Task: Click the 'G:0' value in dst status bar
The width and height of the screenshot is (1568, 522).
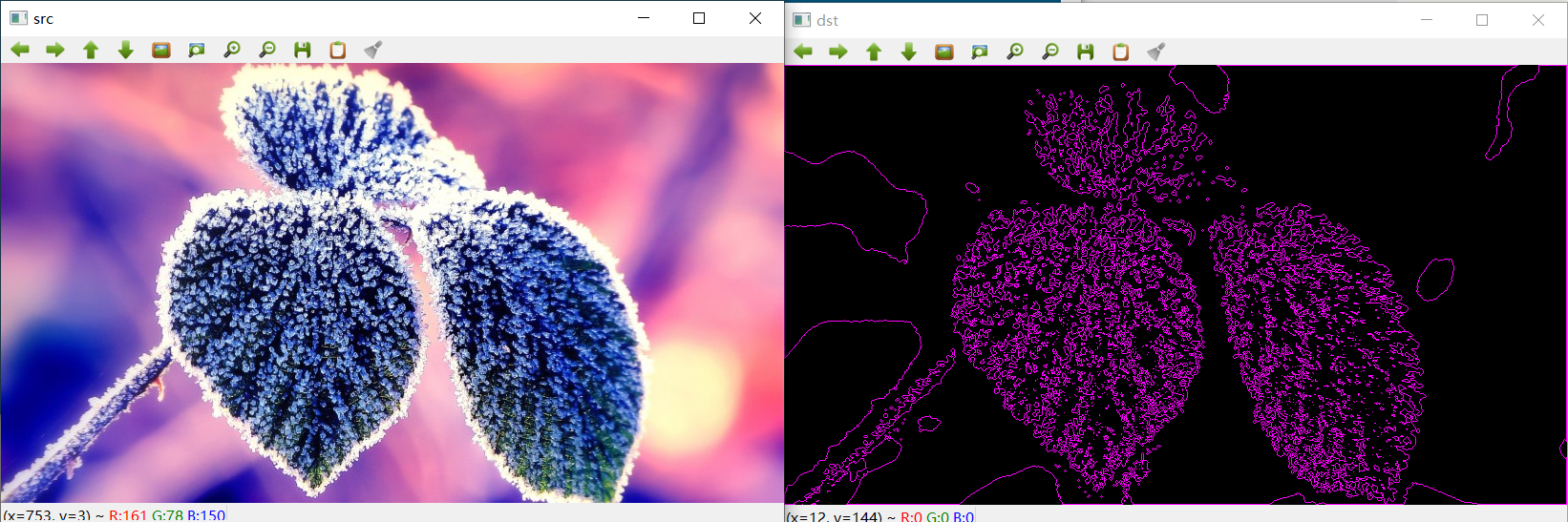Action: 938,516
